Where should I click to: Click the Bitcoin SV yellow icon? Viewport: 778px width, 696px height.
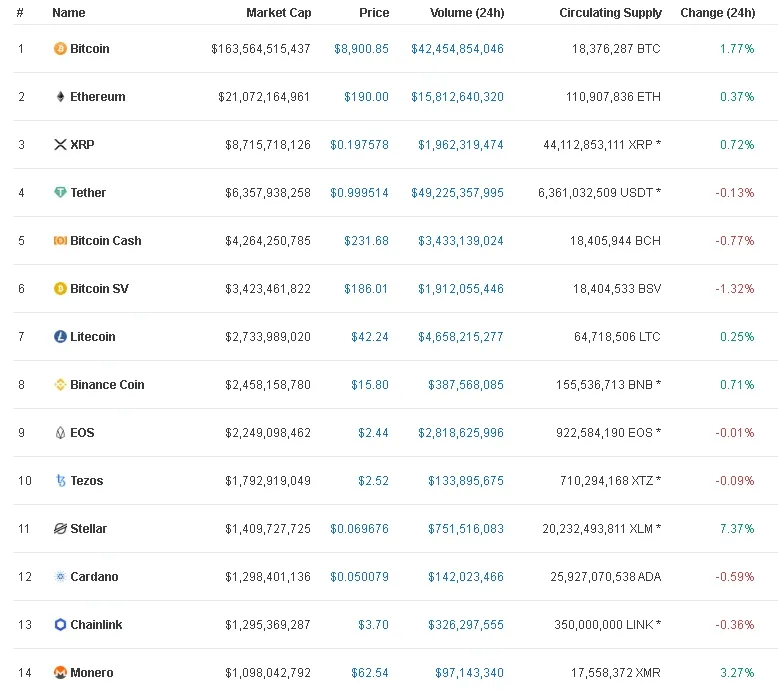[x=60, y=289]
